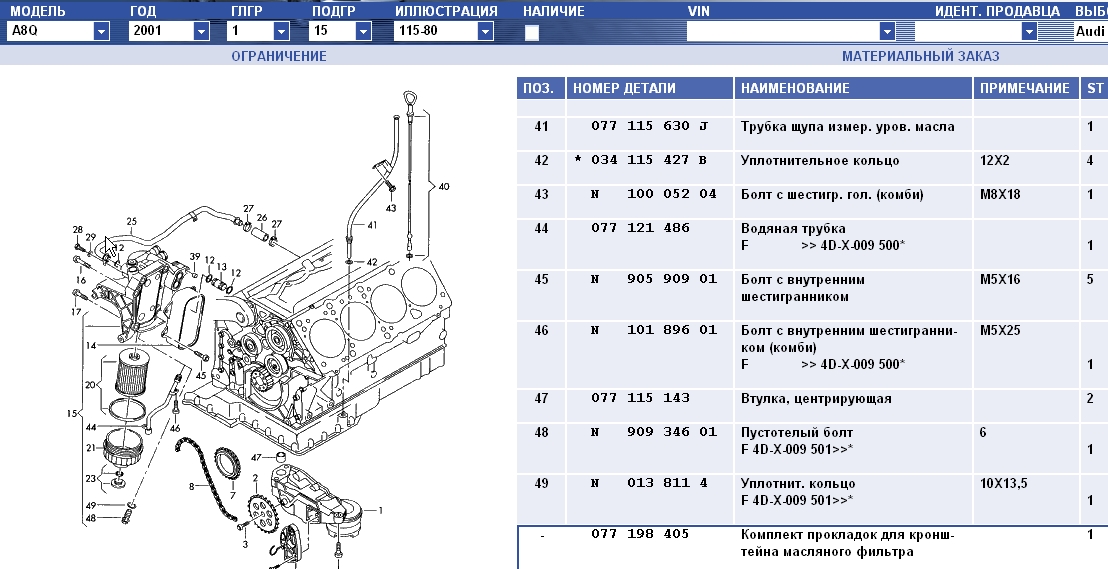Sort by the Наименование column header
Screen dimensions: 1108x569
click(795, 88)
